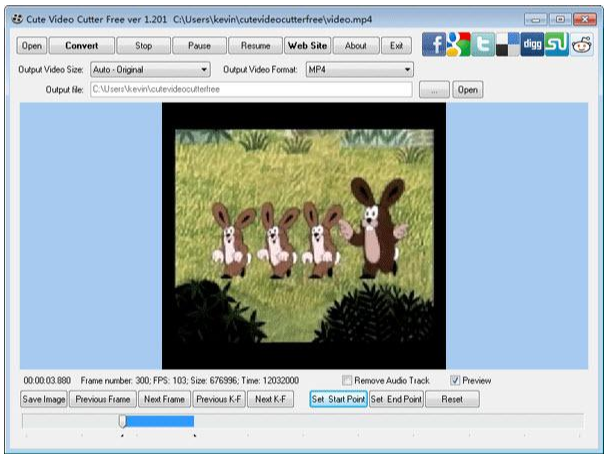The width and height of the screenshot is (608, 457).
Task: Share via the Reddit alien icon
Action: tap(582, 45)
